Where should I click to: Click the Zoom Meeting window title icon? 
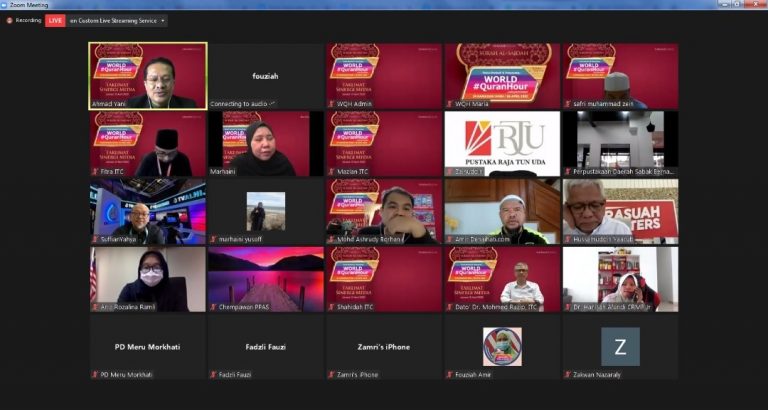4,4
